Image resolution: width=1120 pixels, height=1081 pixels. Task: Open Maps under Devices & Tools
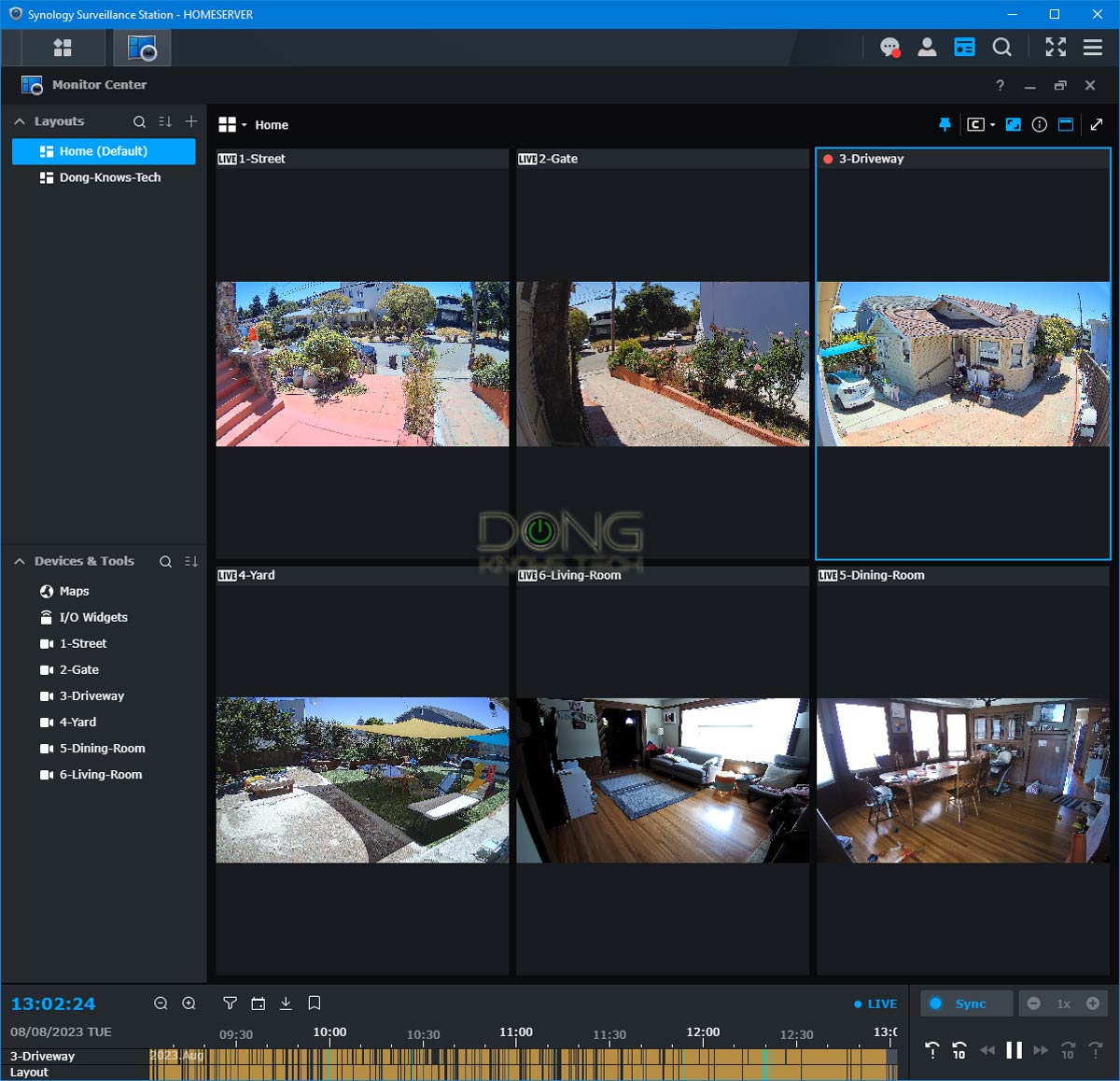pos(74,591)
